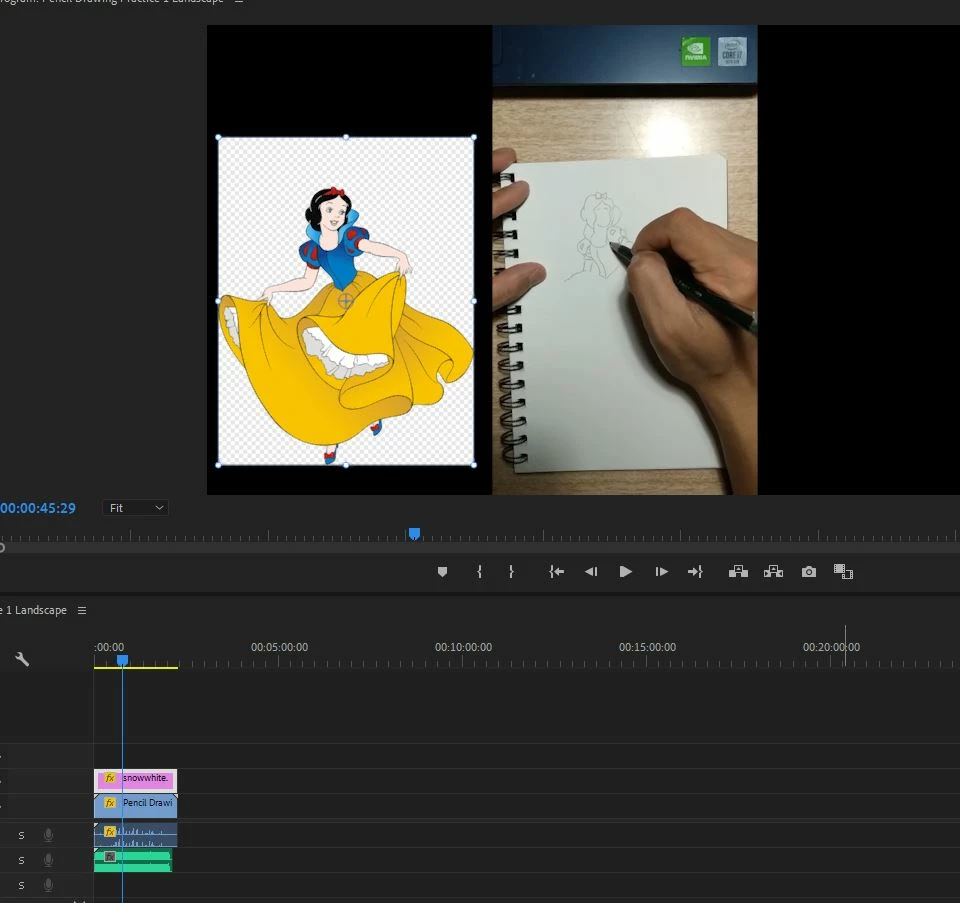
Task: Click voice-over mic on green clip's audio track
Action: [48, 860]
